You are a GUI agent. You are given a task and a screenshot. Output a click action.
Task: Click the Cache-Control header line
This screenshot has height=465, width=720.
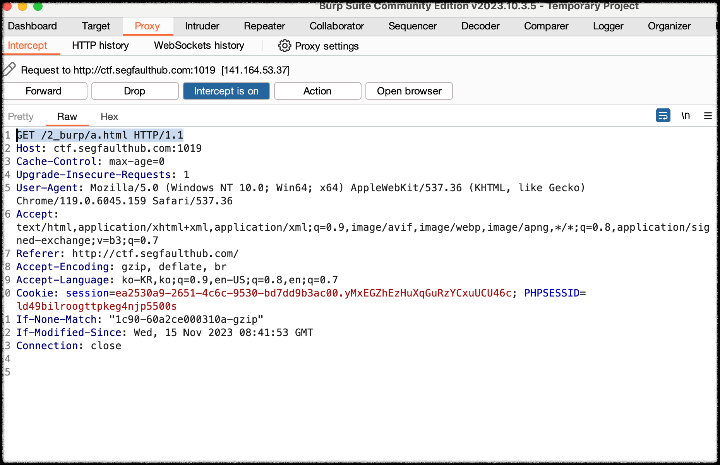pos(90,162)
